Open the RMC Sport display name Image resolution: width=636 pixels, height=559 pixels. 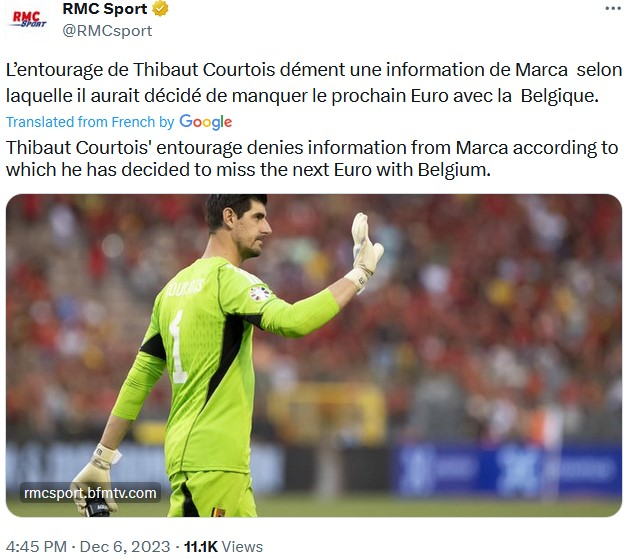(105, 9)
